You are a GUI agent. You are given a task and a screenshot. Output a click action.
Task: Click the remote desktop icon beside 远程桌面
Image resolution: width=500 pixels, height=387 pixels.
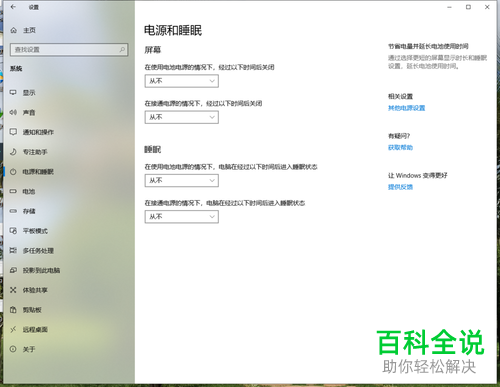tap(13, 329)
